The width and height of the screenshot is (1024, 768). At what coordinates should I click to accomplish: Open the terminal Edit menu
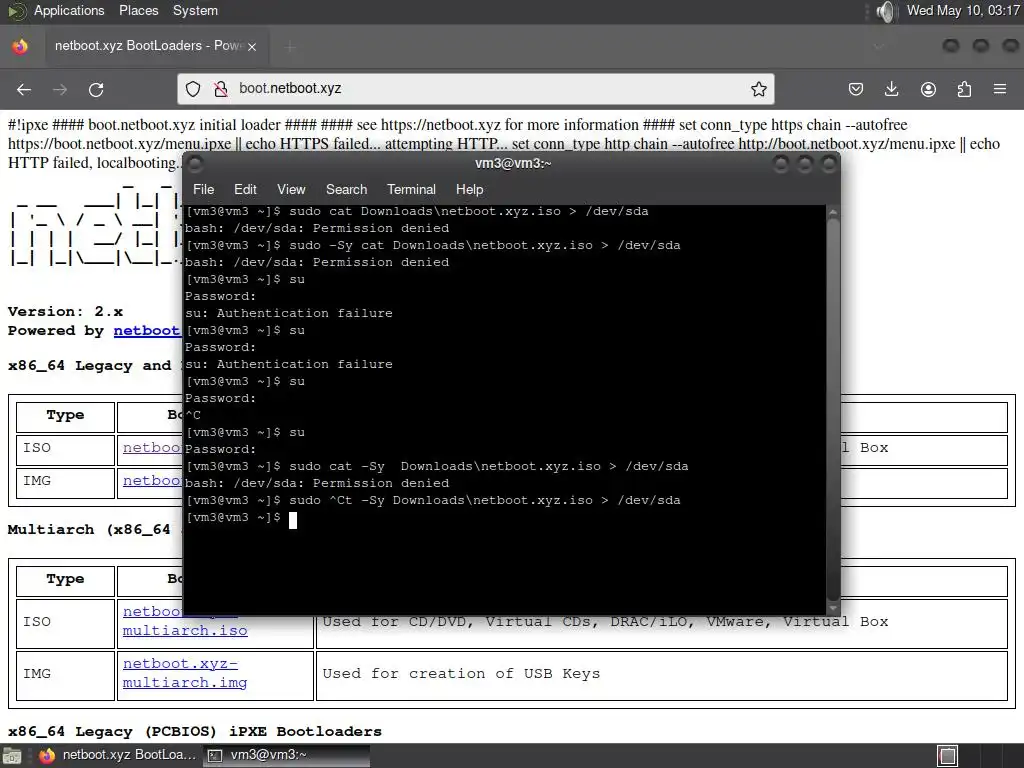click(245, 189)
